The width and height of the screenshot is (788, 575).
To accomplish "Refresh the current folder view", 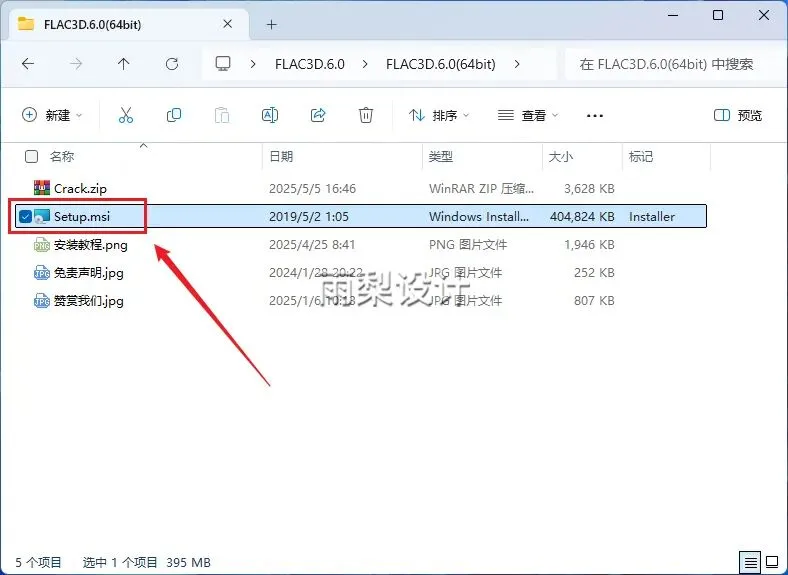I will (x=172, y=64).
